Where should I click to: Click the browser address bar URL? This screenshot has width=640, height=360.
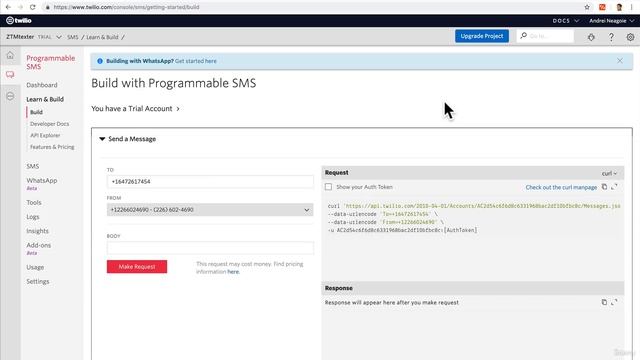[x=127, y=7]
